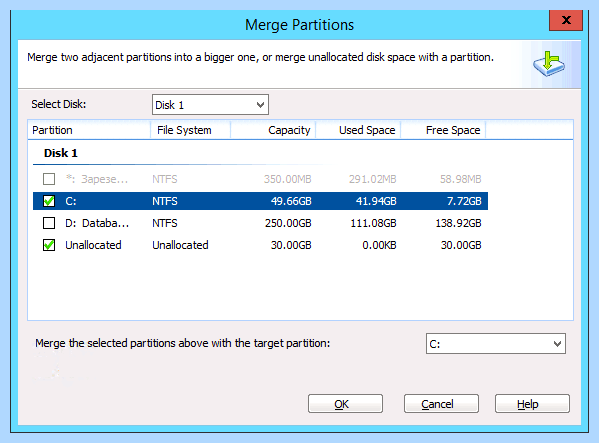Viewport: 599px width, 443px height.
Task: Click the 49.66GB capacity value
Action: (x=291, y=201)
